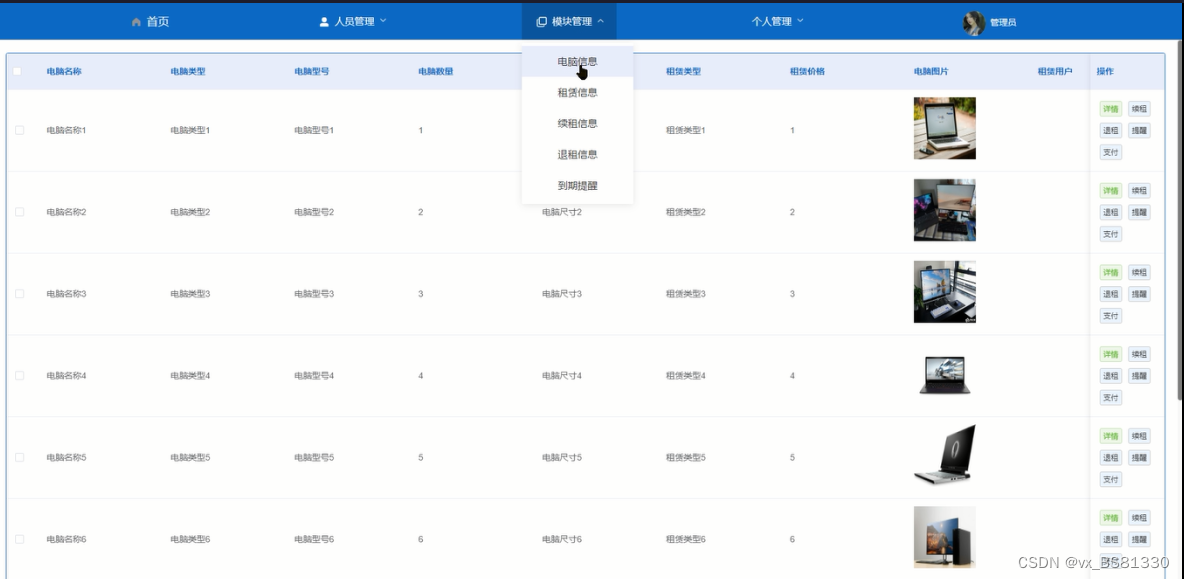Click the cell 电脑名称6
The image size is (1184, 579).
coord(66,539)
